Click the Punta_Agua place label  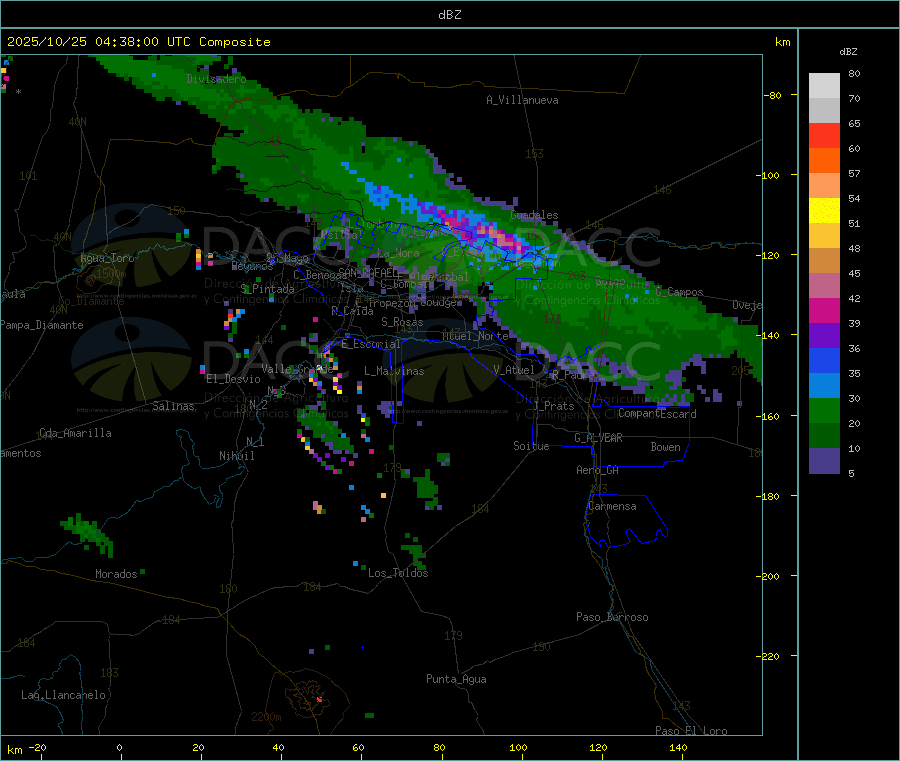pos(456,679)
